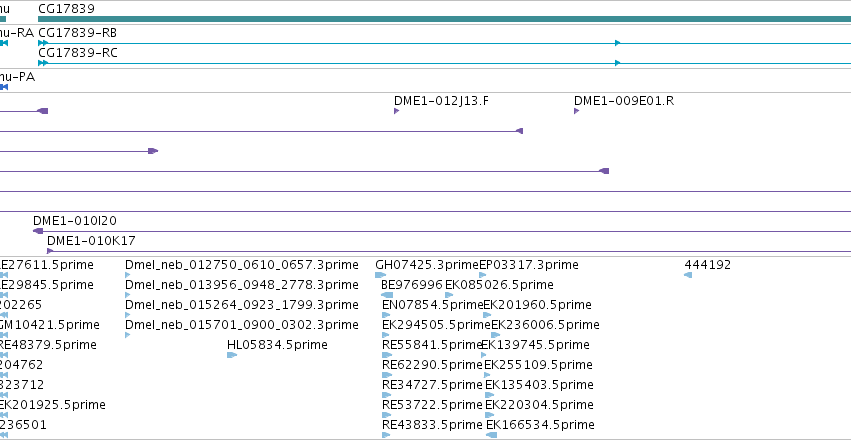Screen dimensions: 851x440
Task: Click the 444192 feature arrow
Action: (x=688, y=275)
